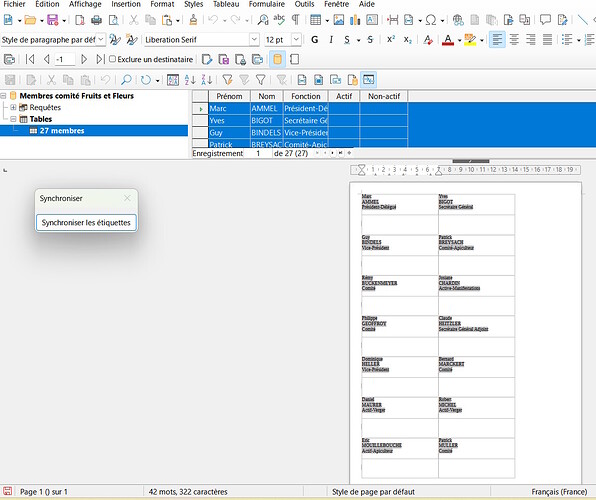
Task: Check Exclure un destinataire checkbox
Action: 112,59
